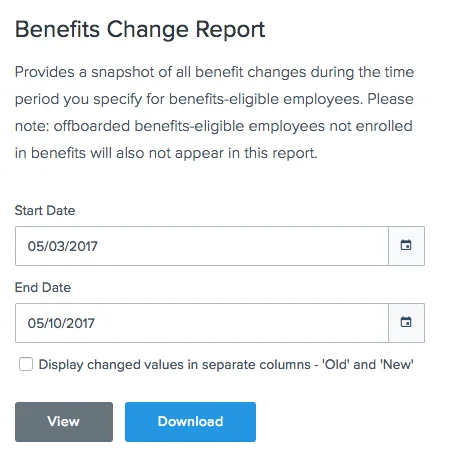This screenshot has width=464, height=460.
Task: Click the description line starting 'Provides a snapshot'
Action: (215, 72)
